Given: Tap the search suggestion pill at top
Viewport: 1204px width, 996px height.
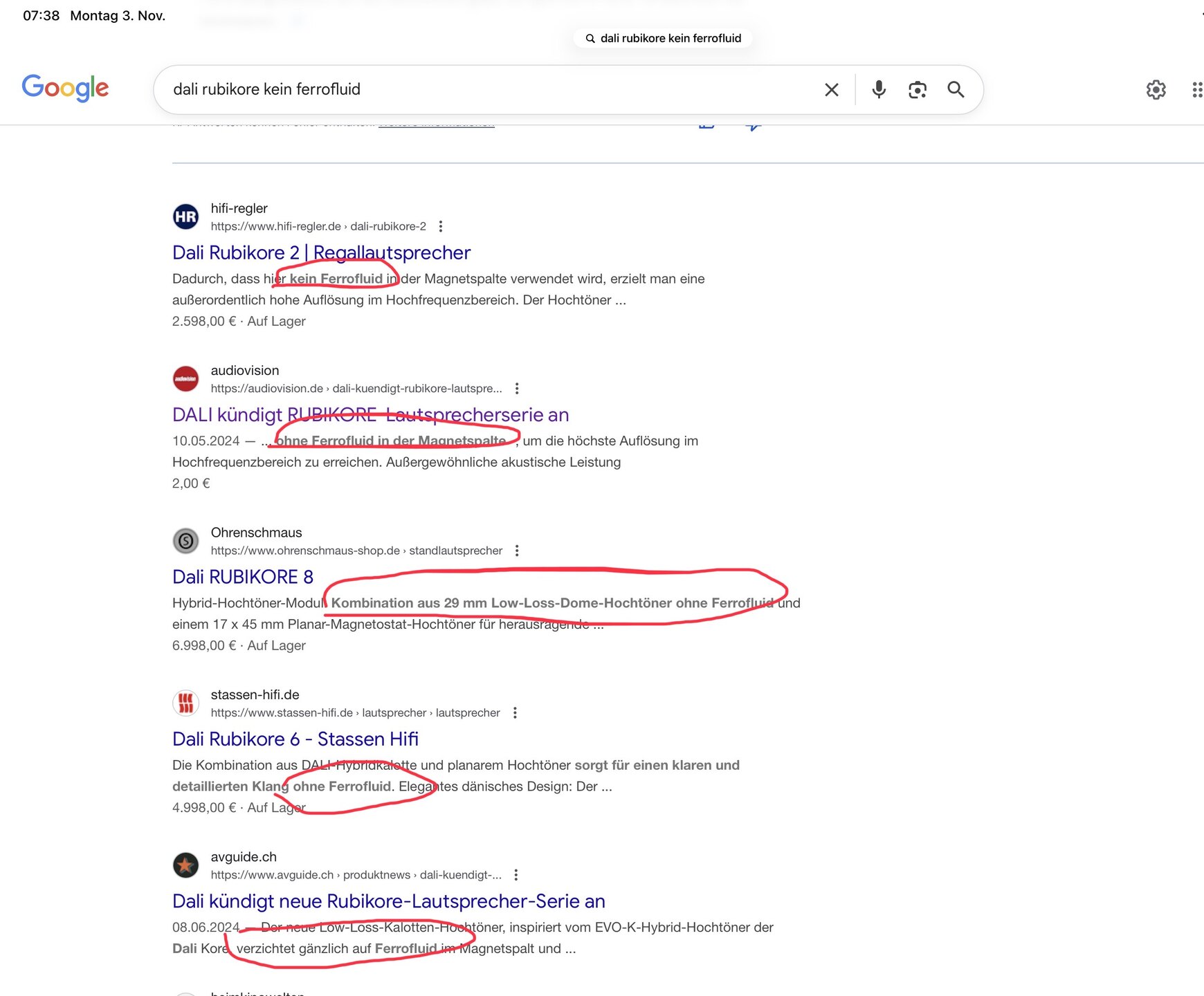Looking at the screenshot, I should click(663, 39).
